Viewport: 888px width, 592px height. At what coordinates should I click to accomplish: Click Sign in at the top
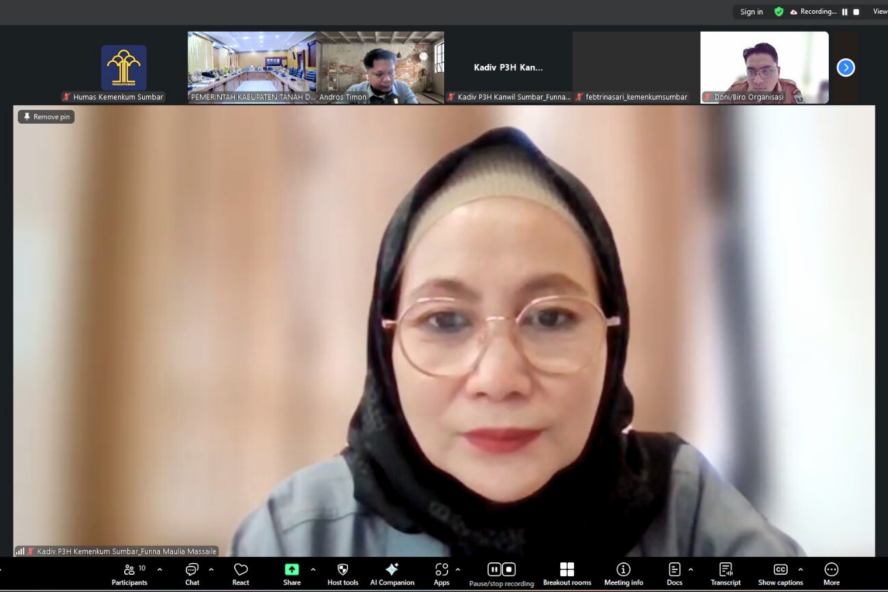pos(751,12)
